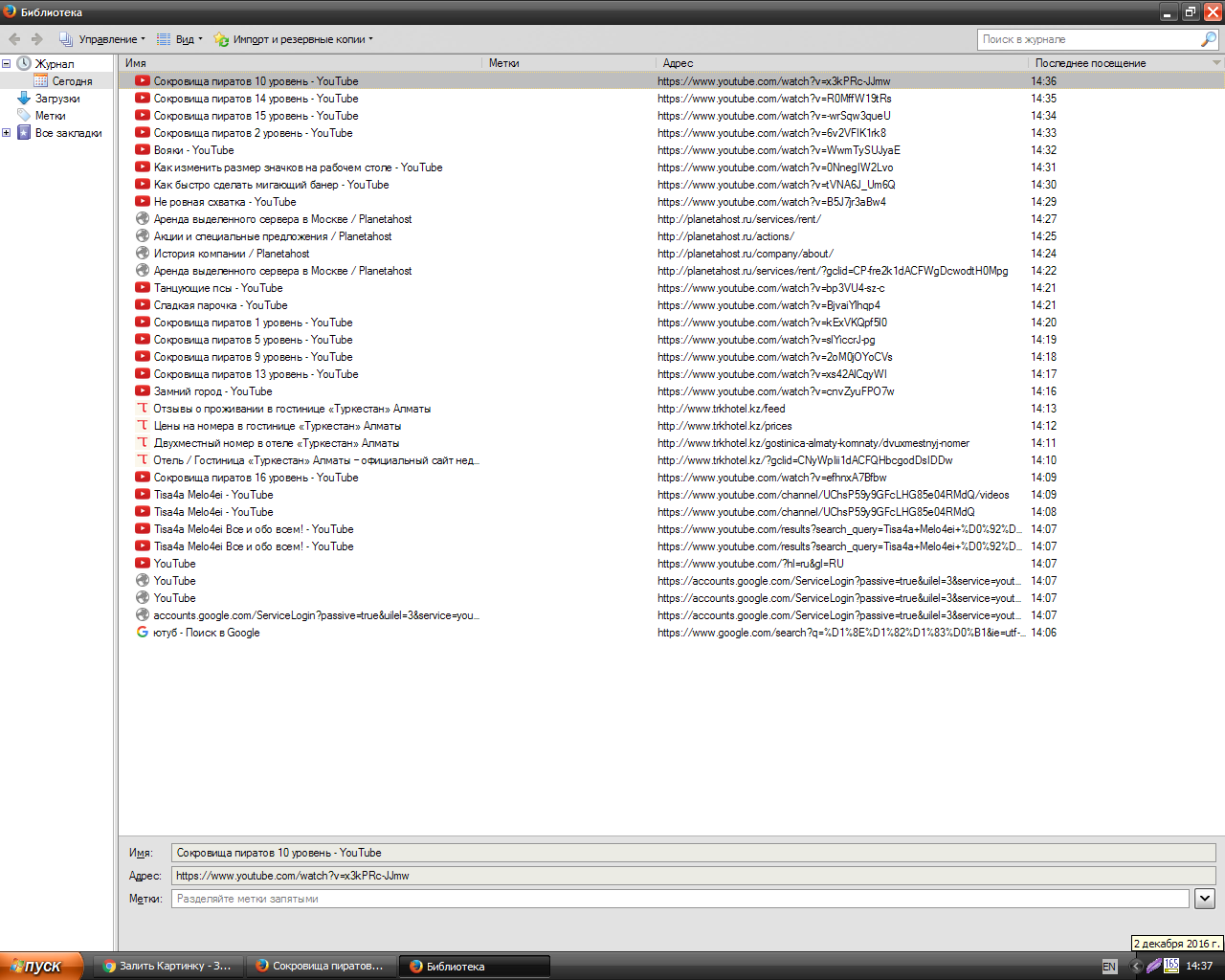
Task: Click the YouTube favicon beside 'Бояки - YouTube'
Action: (143, 150)
